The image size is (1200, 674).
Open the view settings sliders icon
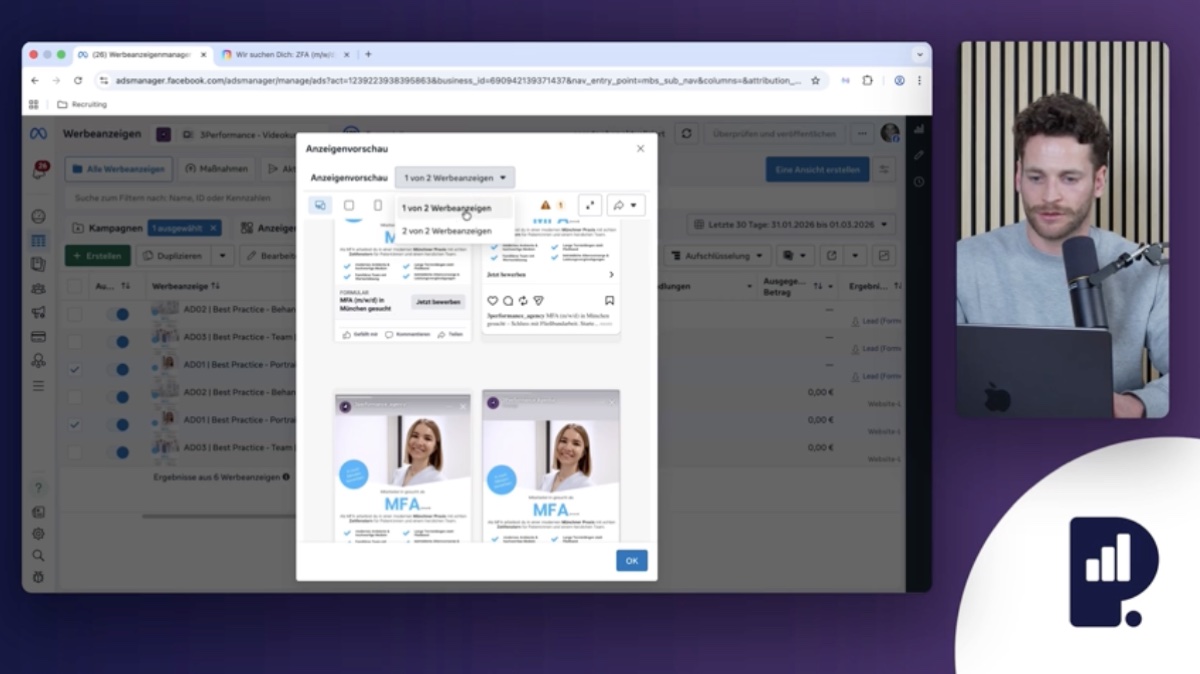coord(884,170)
